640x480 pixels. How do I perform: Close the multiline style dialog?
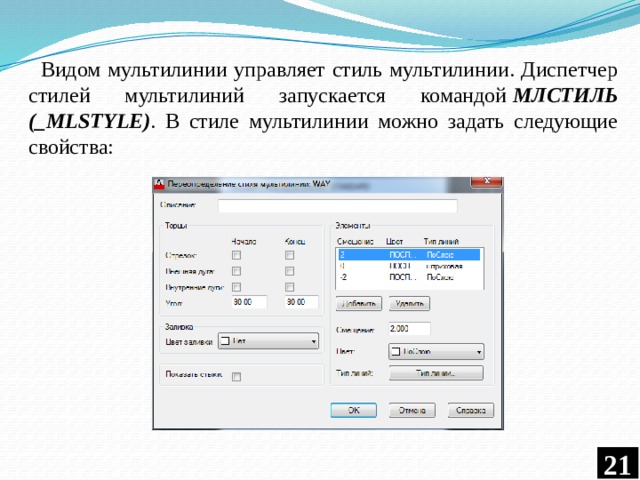pos(486,182)
